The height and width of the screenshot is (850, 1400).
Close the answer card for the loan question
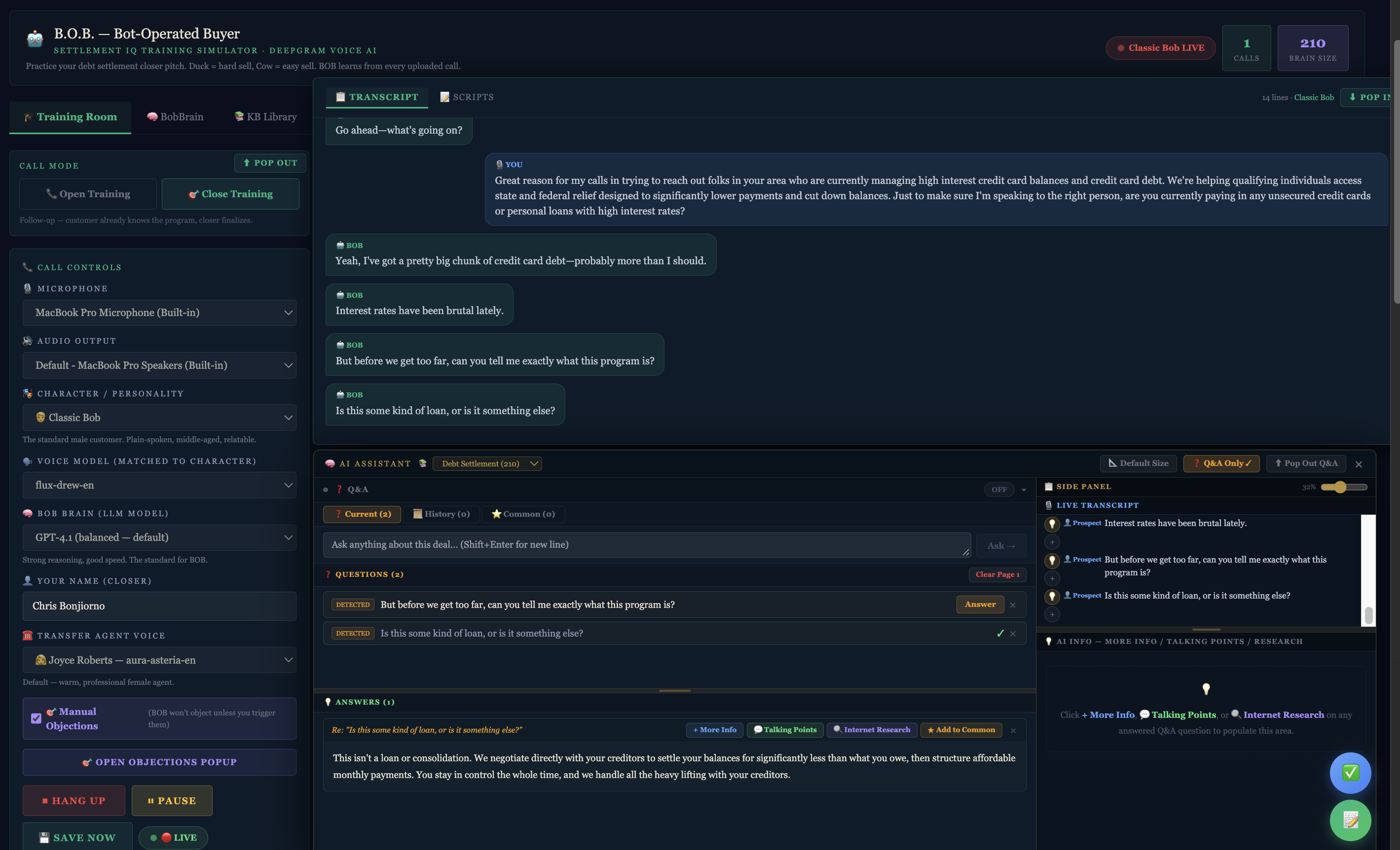pos(1013,731)
